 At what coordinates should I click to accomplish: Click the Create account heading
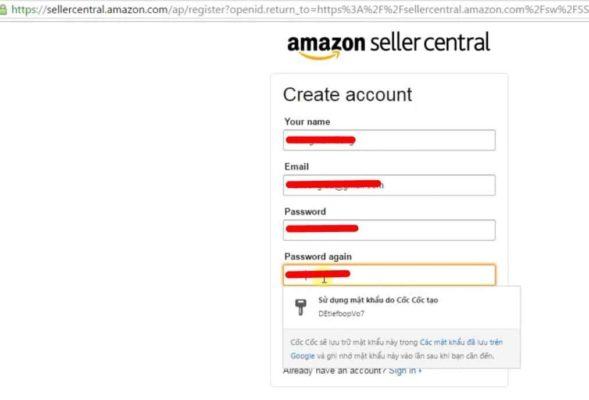(x=347, y=94)
